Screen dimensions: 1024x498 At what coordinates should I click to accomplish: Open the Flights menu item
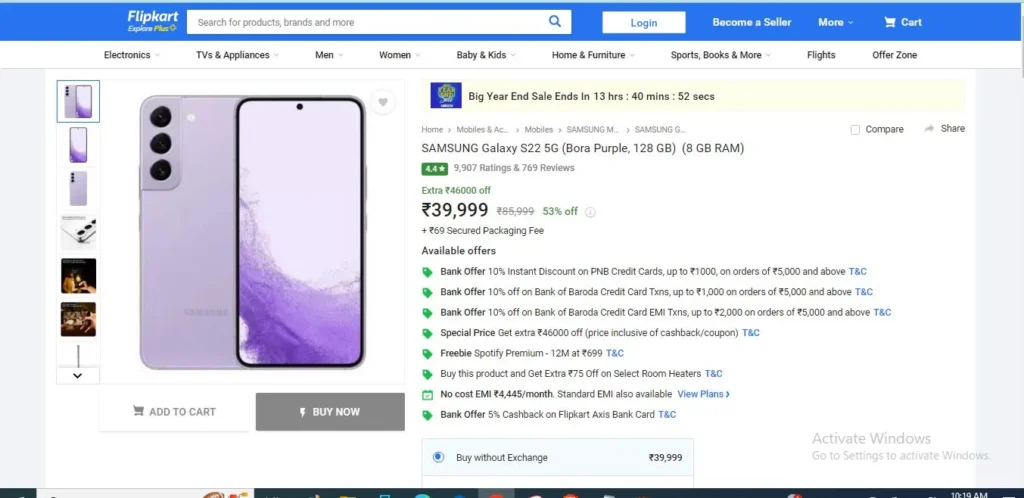(x=821, y=55)
